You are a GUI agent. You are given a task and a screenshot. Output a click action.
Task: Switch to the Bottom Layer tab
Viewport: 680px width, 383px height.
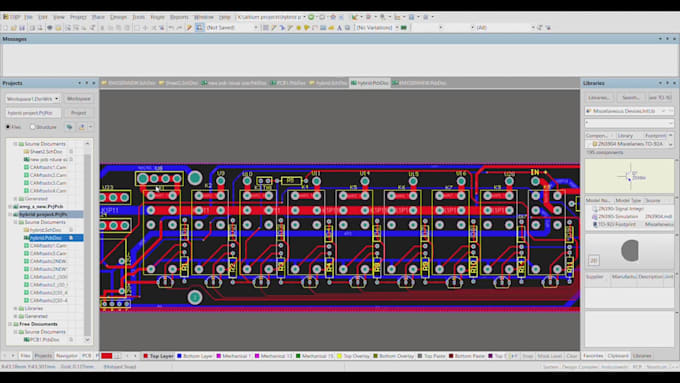tap(194, 356)
